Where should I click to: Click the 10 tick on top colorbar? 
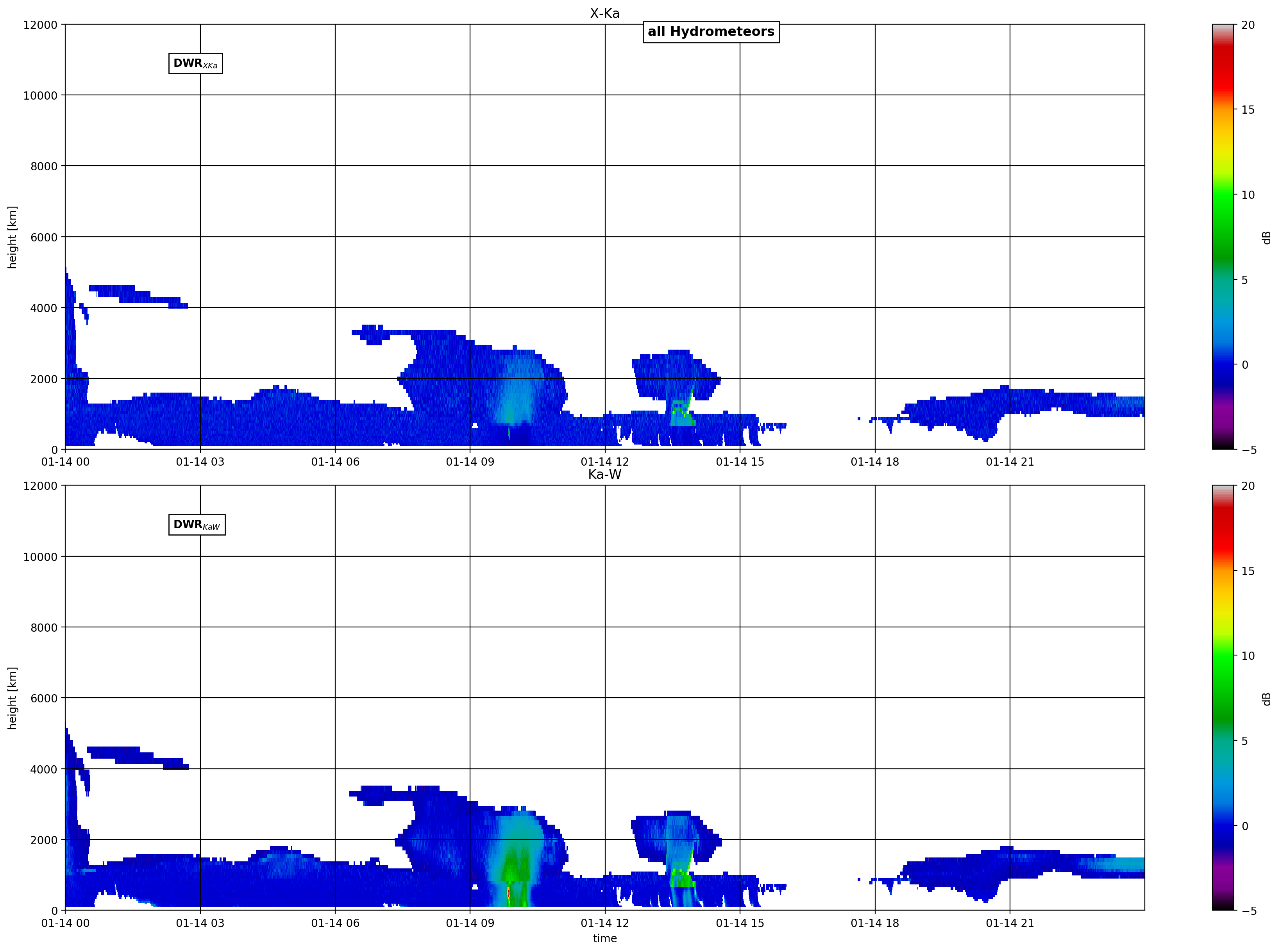(1248, 195)
